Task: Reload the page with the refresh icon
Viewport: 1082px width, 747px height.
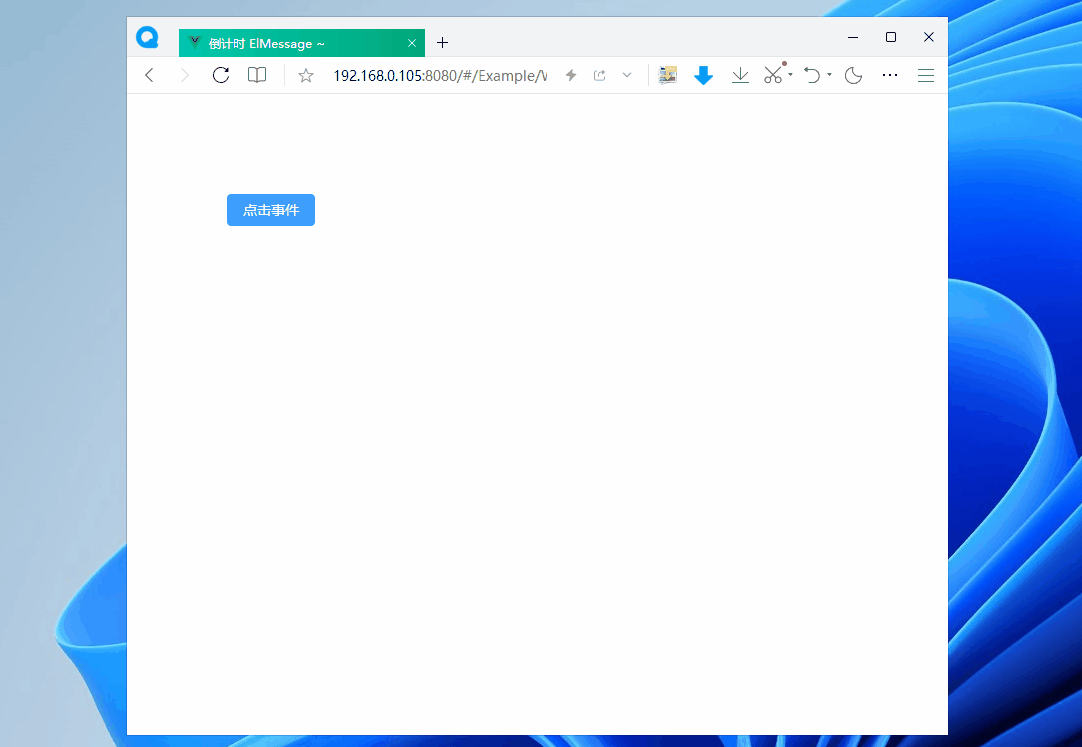Action: tap(221, 75)
